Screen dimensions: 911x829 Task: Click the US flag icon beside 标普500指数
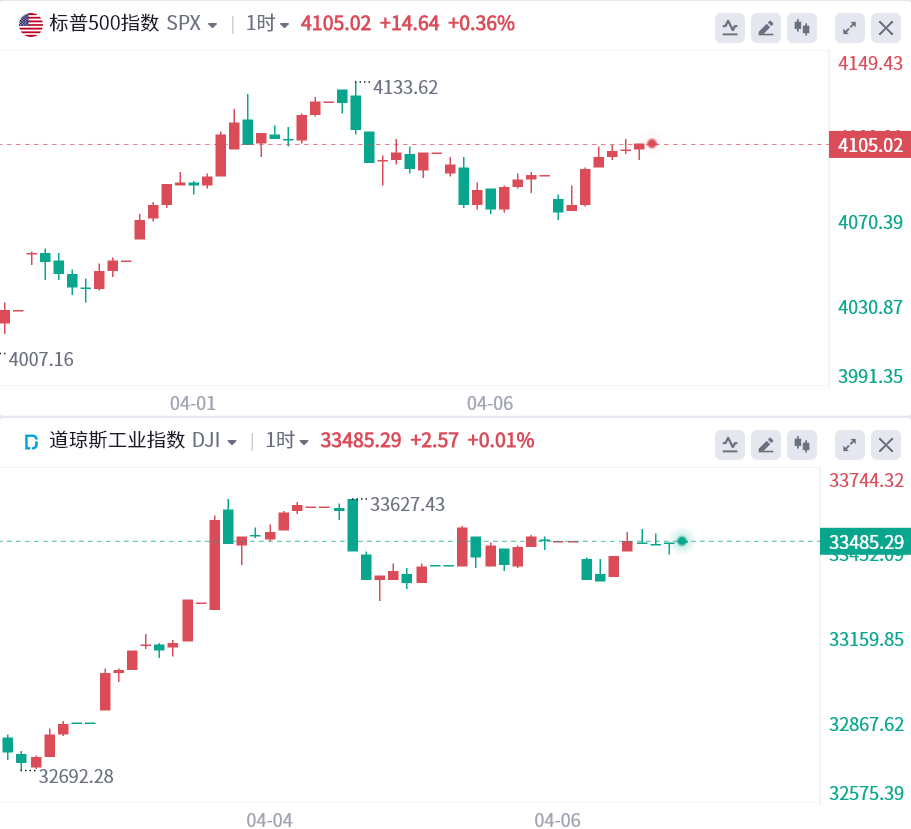point(31,24)
